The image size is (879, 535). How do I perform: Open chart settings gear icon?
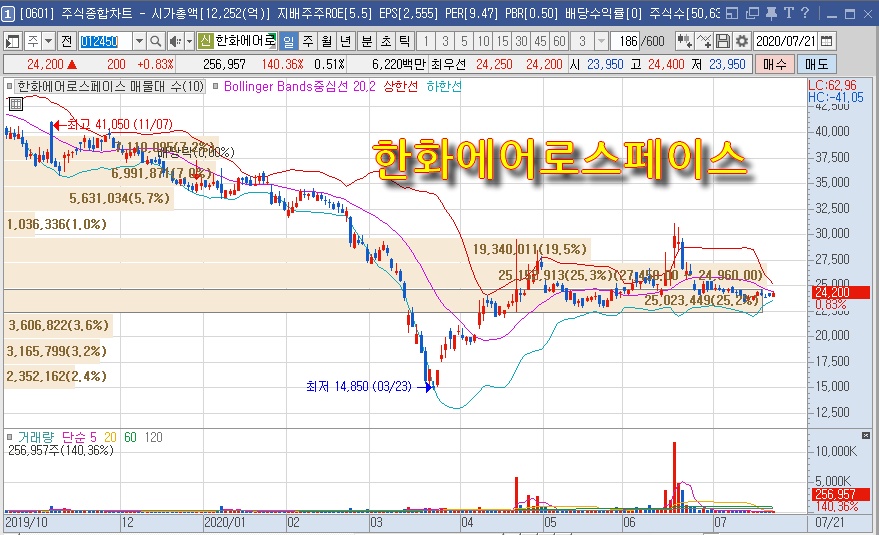click(742, 41)
